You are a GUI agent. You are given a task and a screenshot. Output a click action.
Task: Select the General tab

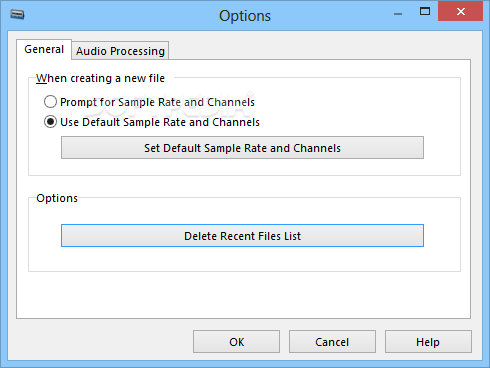tap(44, 49)
